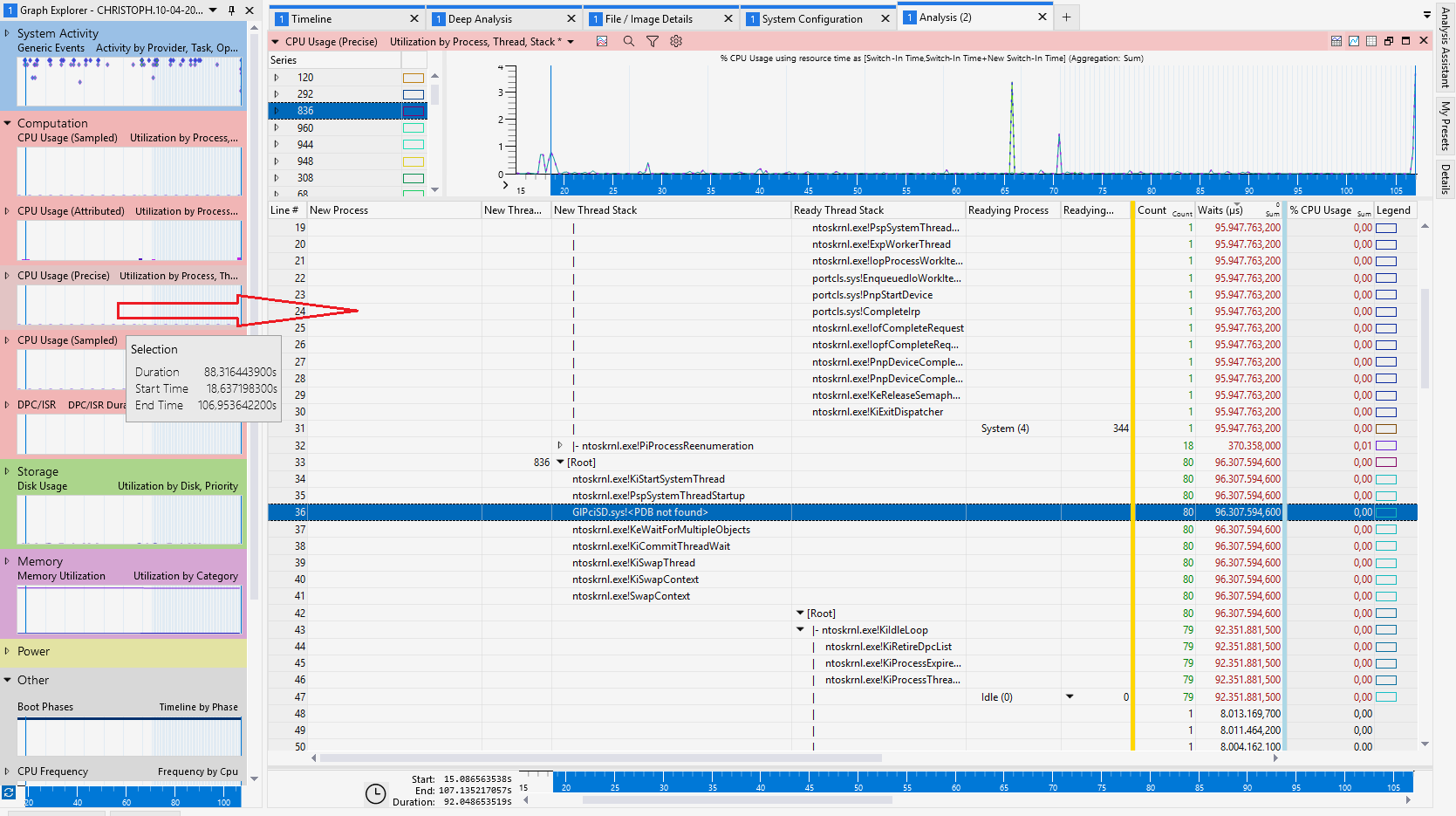Expand the Storage group
The image size is (1456, 816).
pyautogui.click(x=7, y=471)
